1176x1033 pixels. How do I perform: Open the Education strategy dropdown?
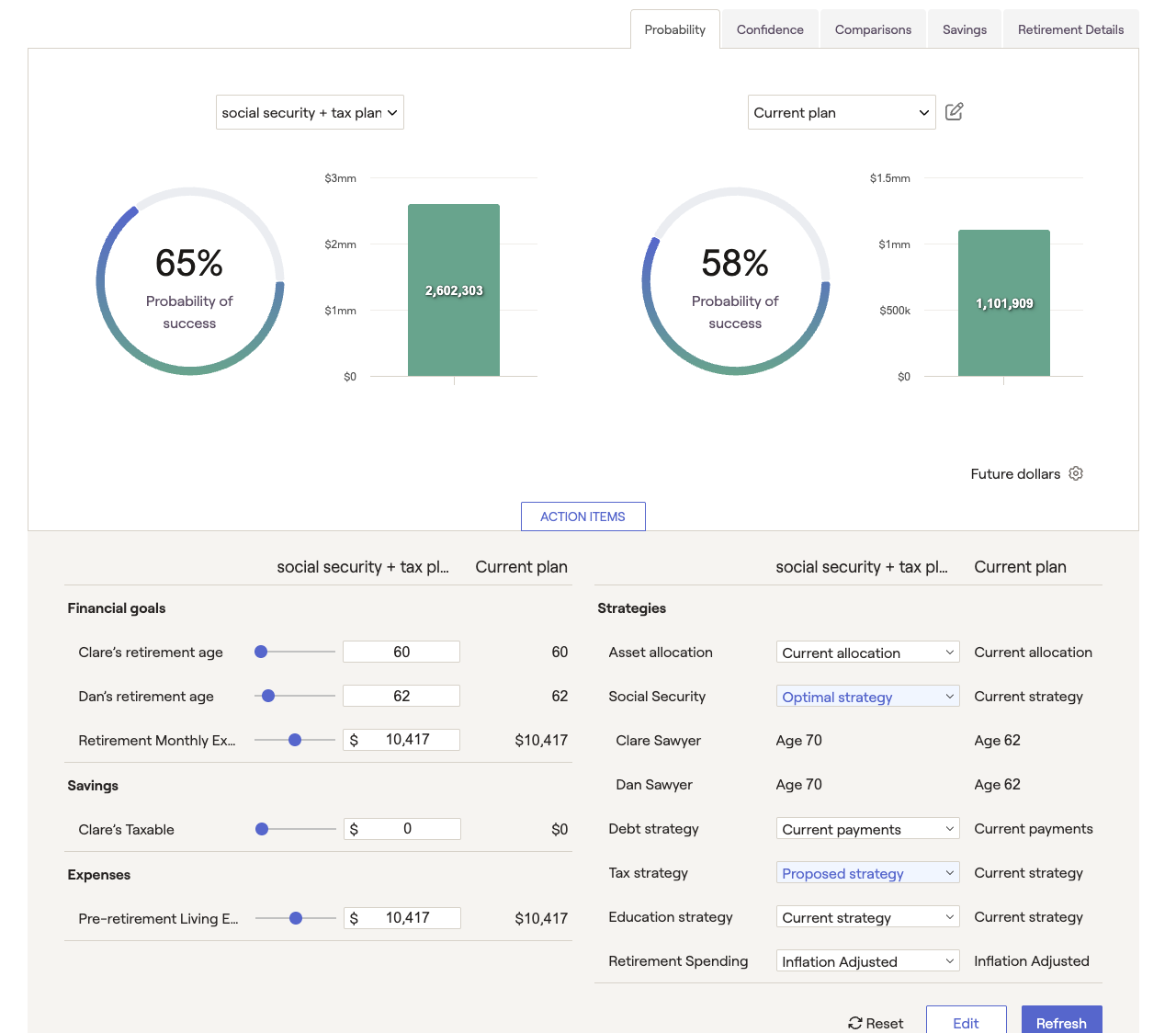pos(868,917)
